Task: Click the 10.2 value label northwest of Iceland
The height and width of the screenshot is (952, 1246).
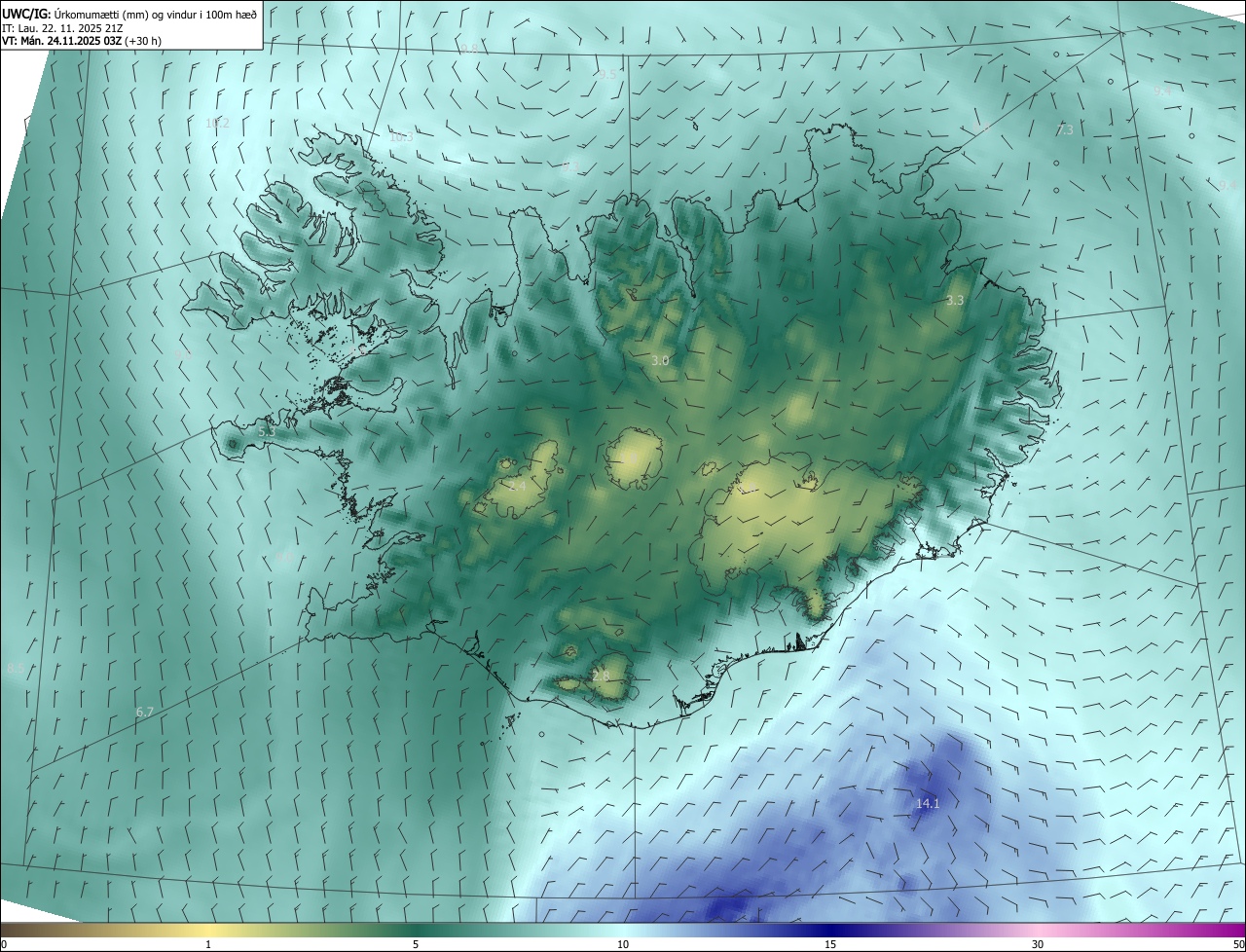Action: coord(217,124)
